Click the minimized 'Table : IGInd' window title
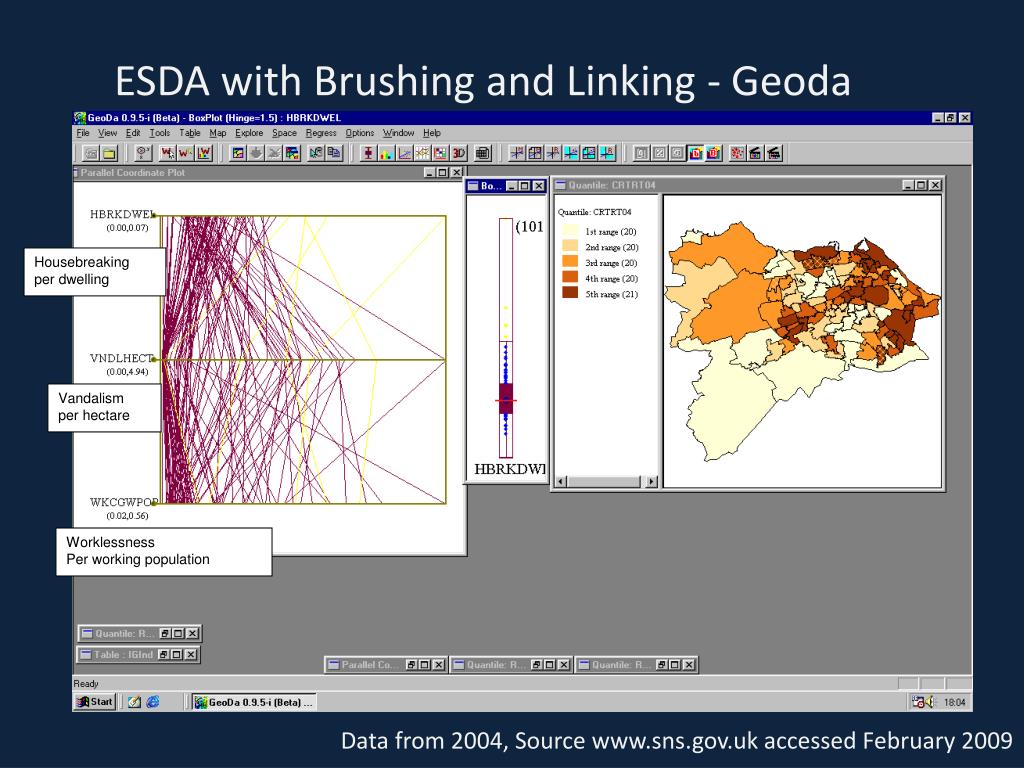 tap(123, 654)
